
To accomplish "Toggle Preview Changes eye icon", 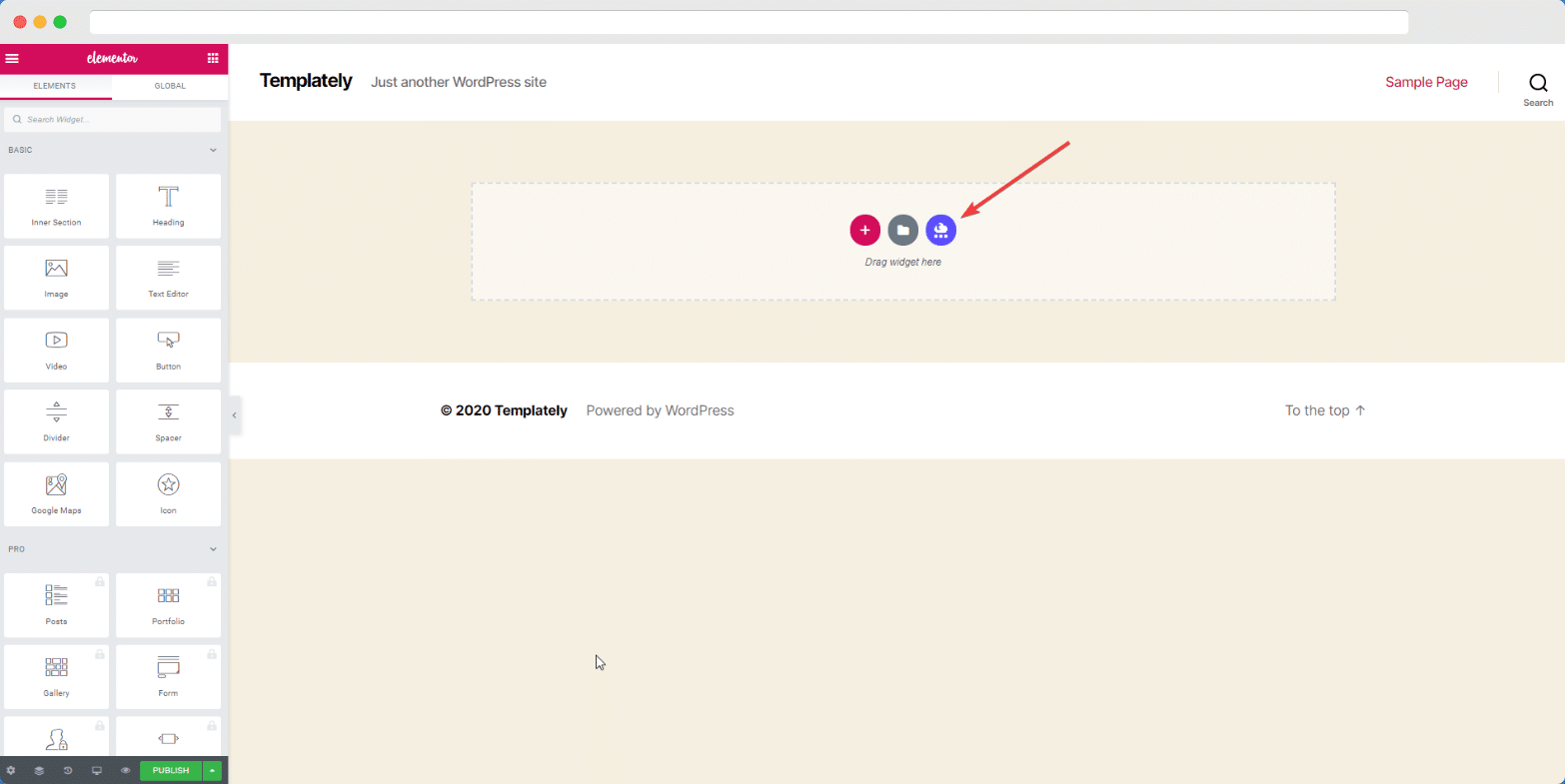I will [x=126, y=771].
